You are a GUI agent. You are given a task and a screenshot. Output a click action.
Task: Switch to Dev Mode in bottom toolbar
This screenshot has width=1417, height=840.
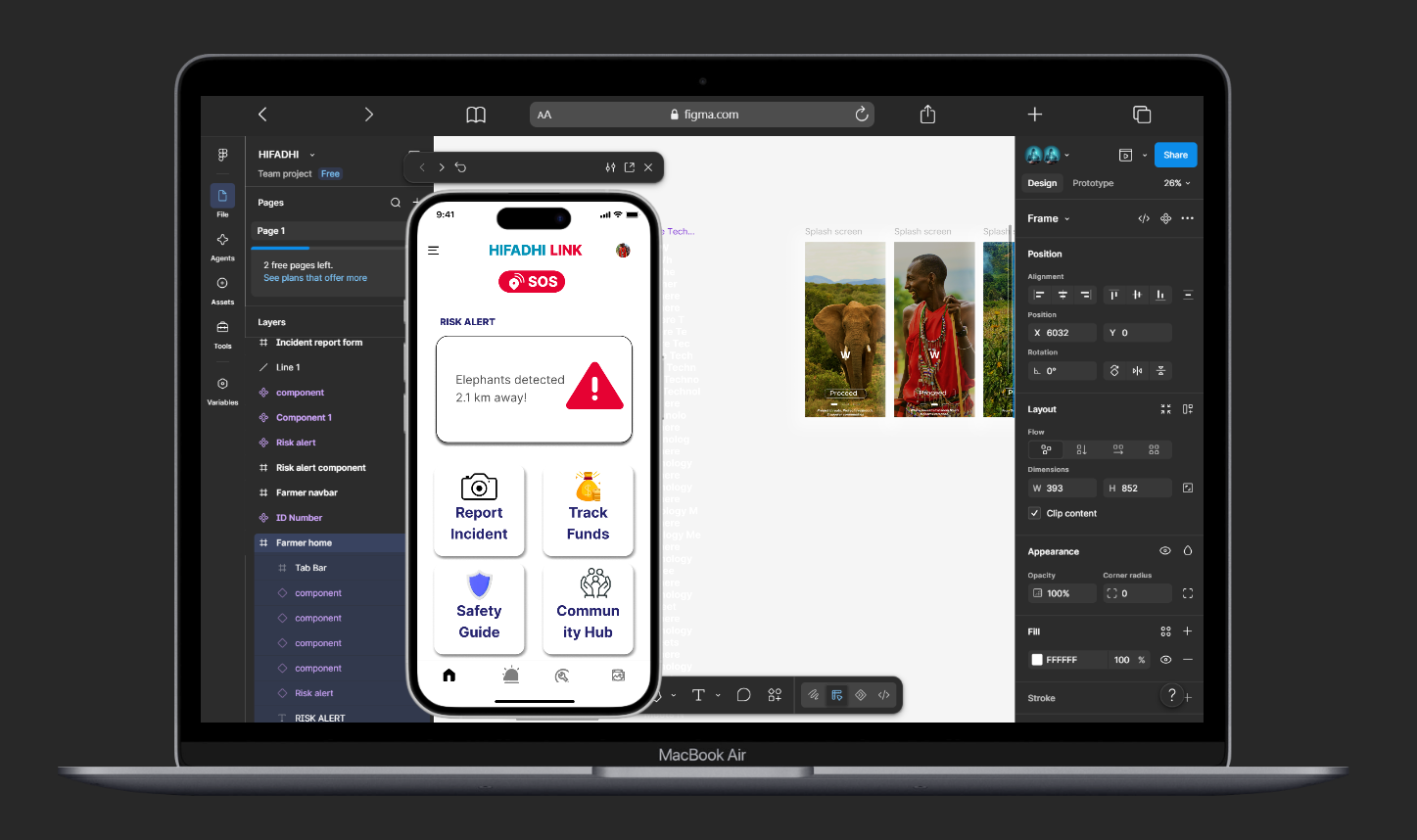[884, 695]
